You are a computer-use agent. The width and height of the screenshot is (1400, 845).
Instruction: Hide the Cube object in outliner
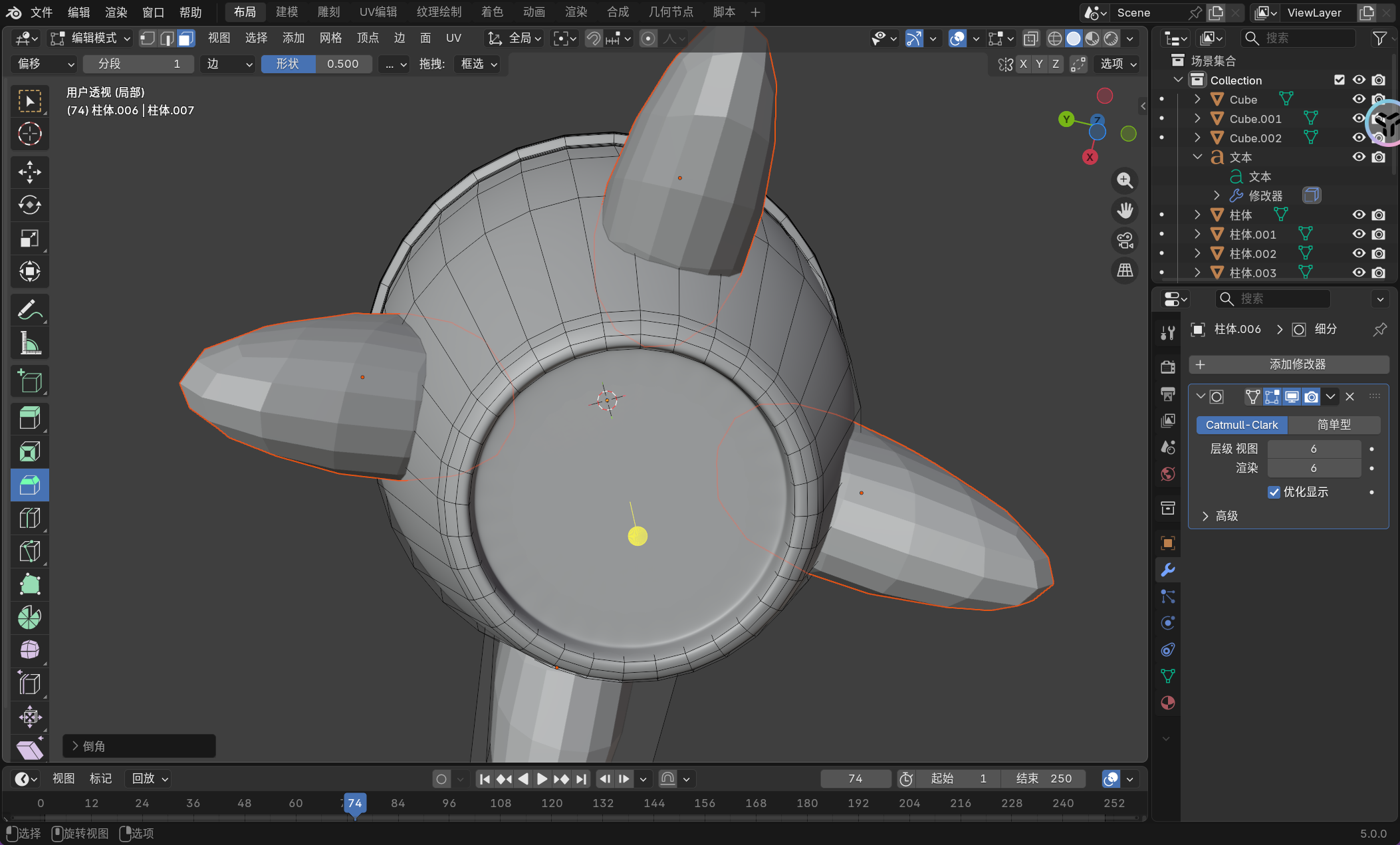tap(1359, 99)
